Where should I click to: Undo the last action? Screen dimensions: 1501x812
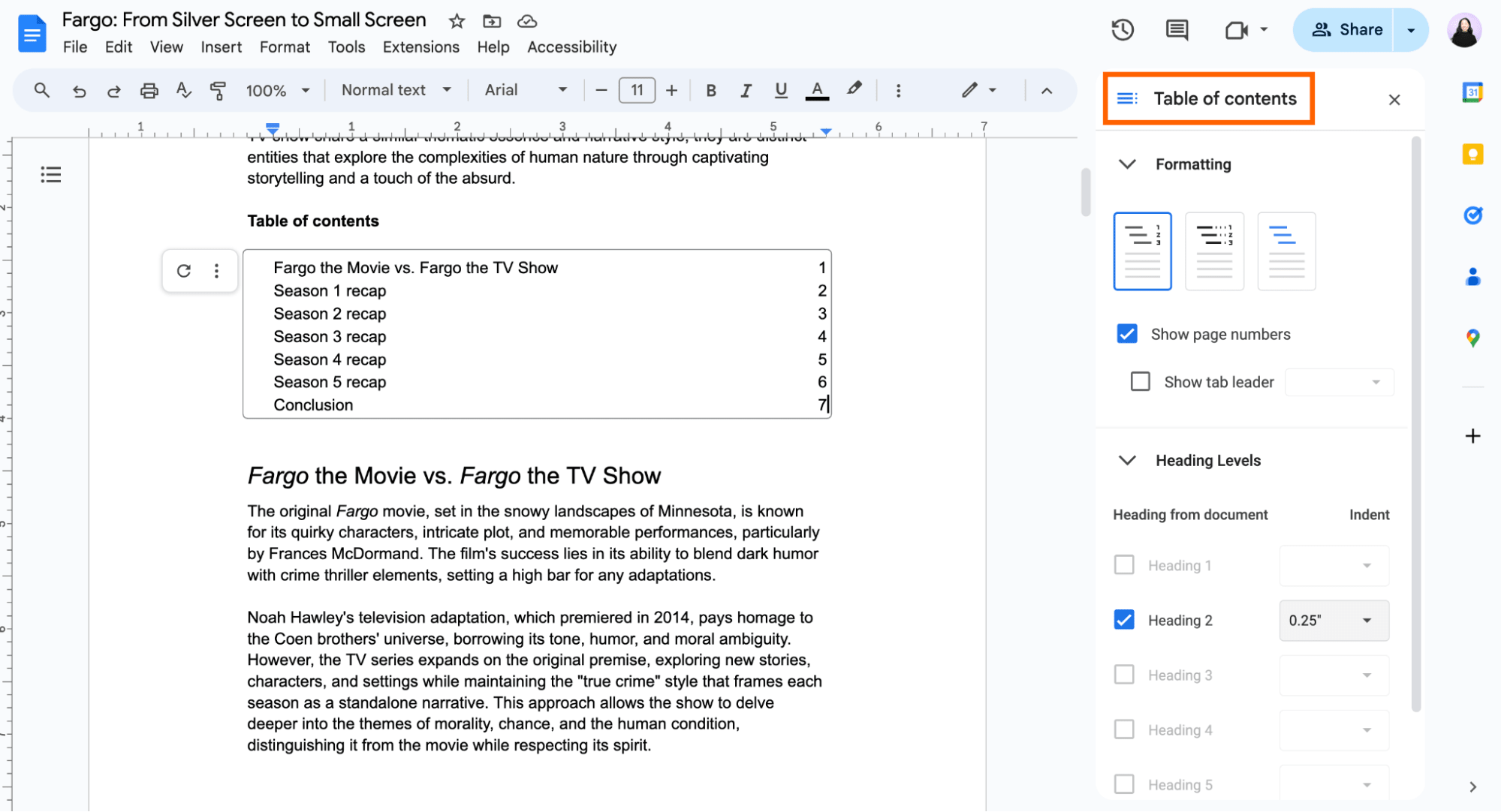click(79, 91)
